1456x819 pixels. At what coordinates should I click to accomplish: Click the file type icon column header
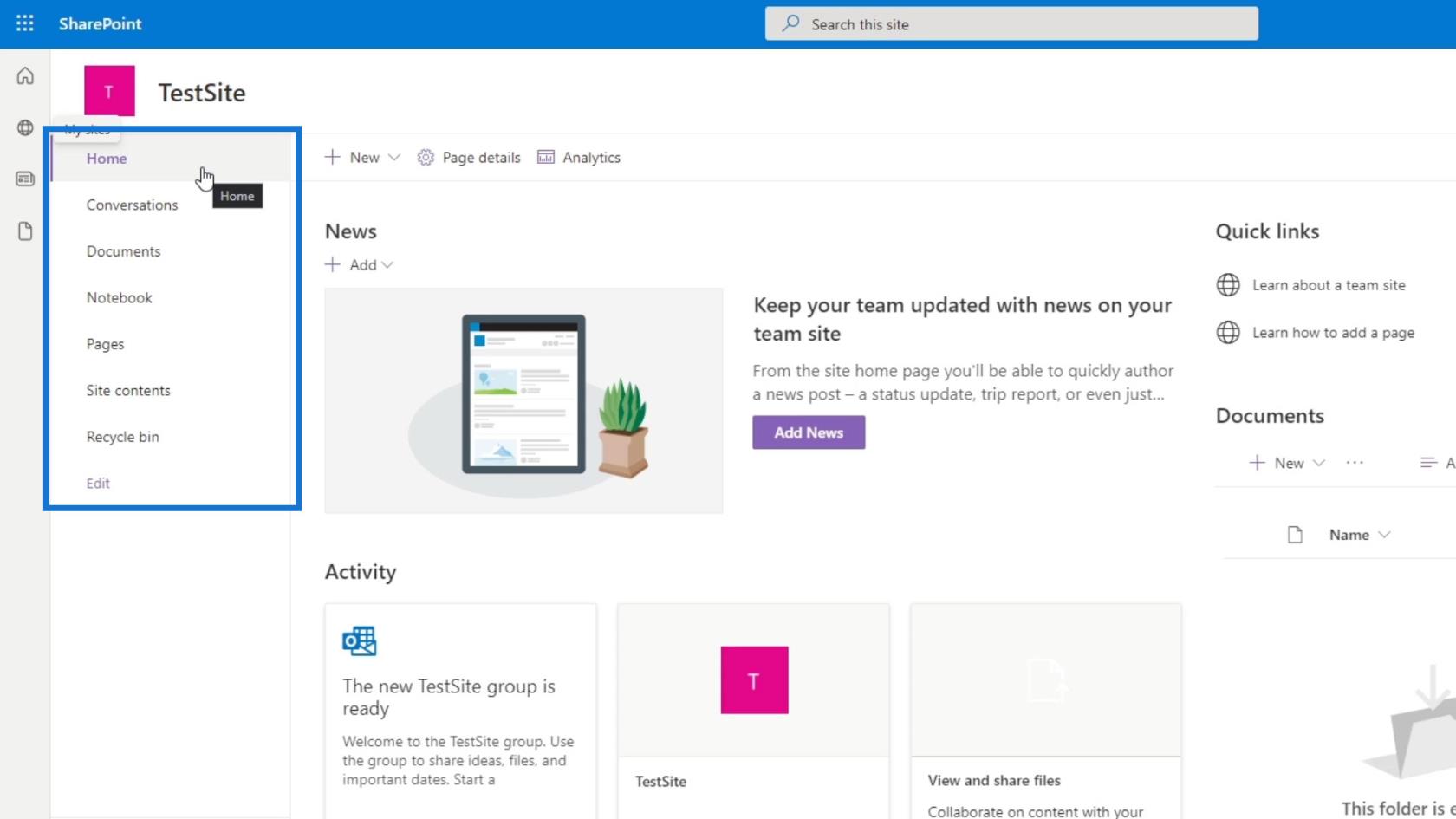coord(1295,535)
